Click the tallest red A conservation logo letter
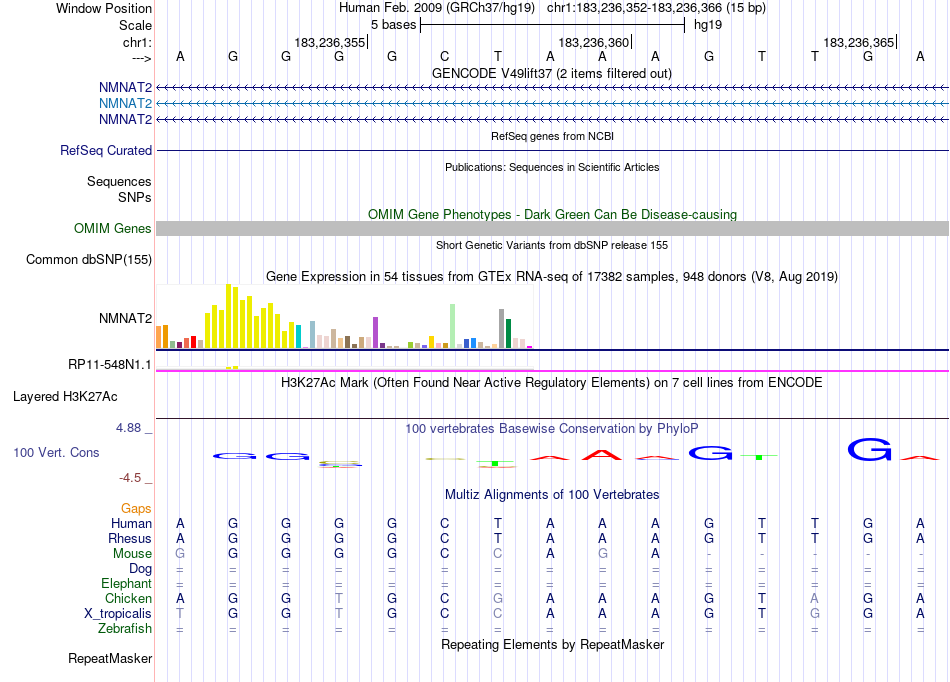Viewport: 950px width, 682px height. (602, 455)
